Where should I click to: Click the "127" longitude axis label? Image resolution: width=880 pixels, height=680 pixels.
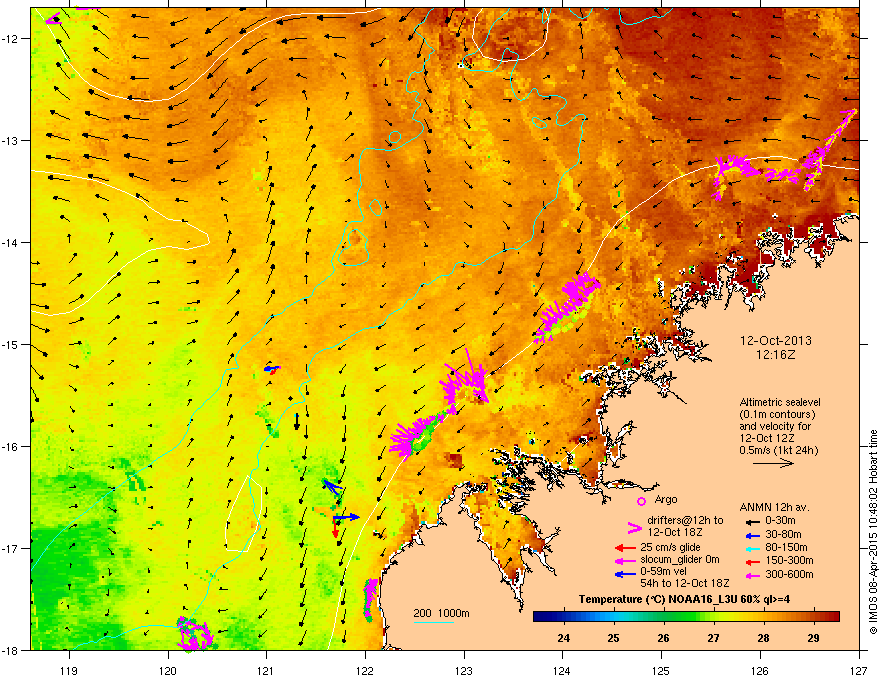859,670
